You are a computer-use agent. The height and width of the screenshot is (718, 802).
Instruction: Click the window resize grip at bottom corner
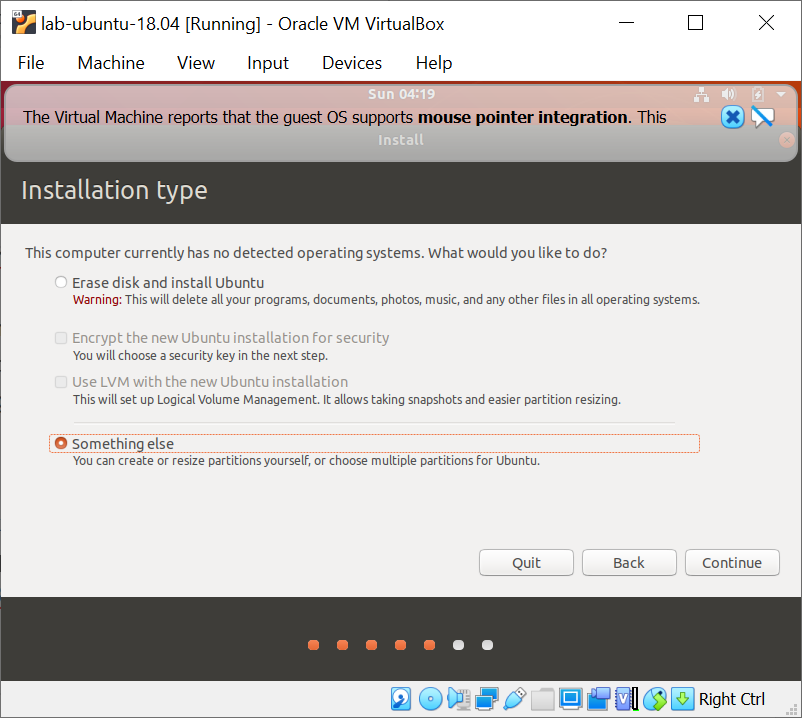coord(792,709)
